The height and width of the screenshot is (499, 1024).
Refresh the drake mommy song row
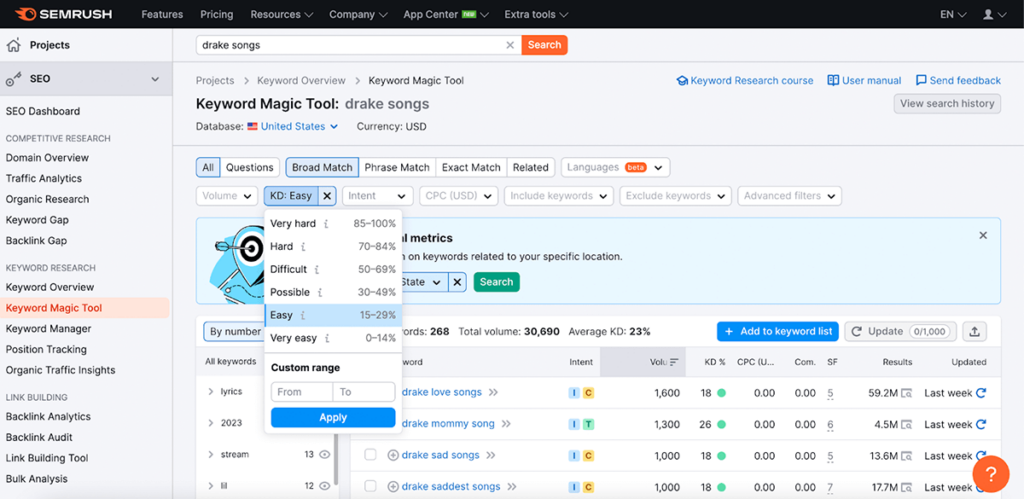tap(980, 425)
